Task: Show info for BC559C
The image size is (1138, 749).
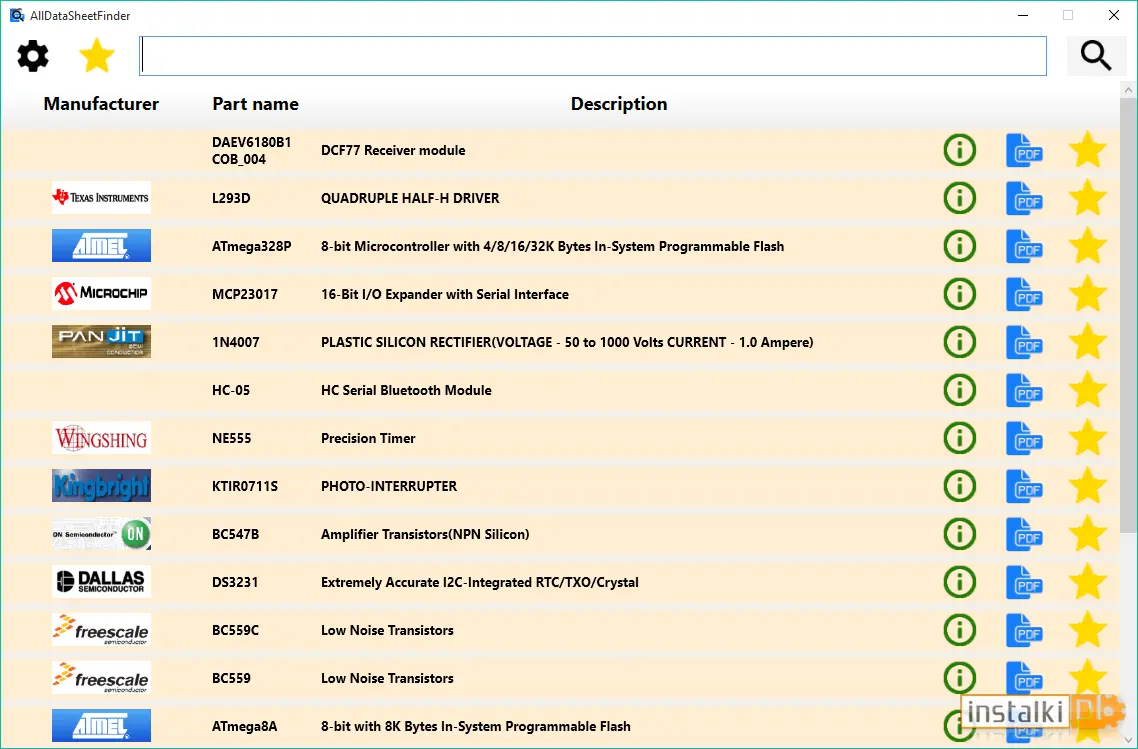Action: click(x=959, y=629)
